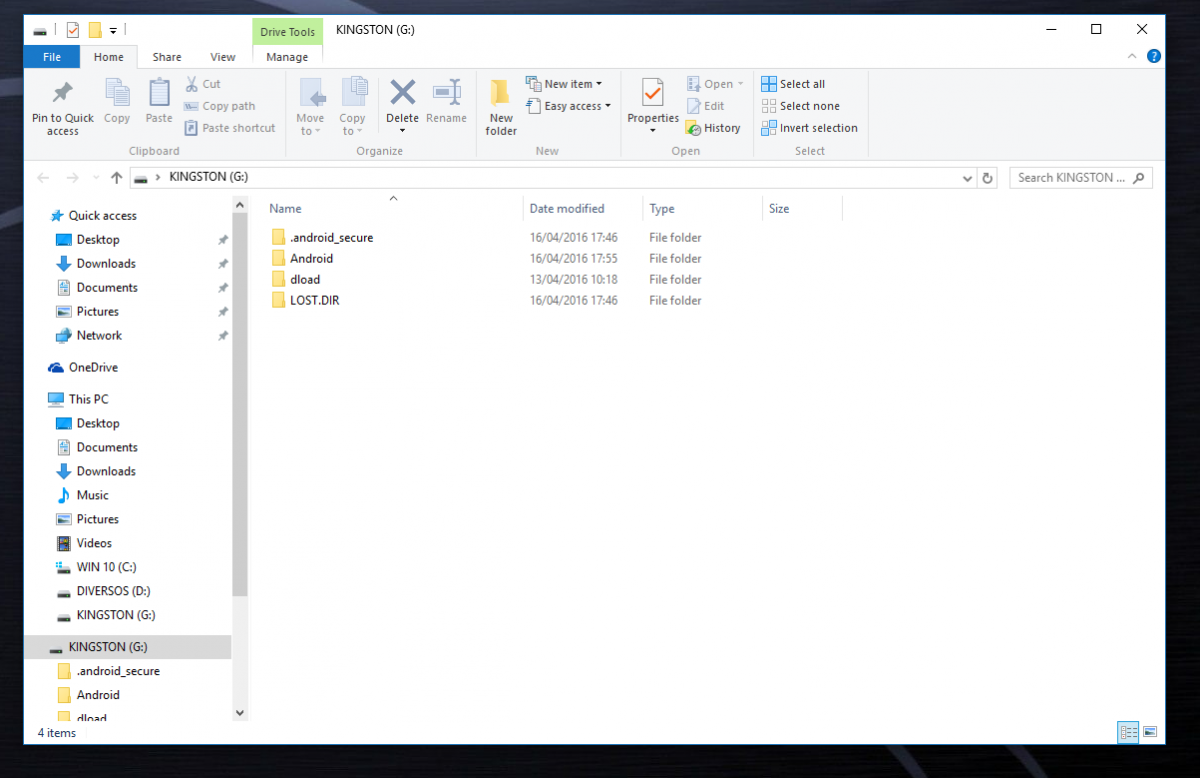Click the Back navigation arrow
The height and width of the screenshot is (778, 1200).
pyautogui.click(x=43, y=178)
